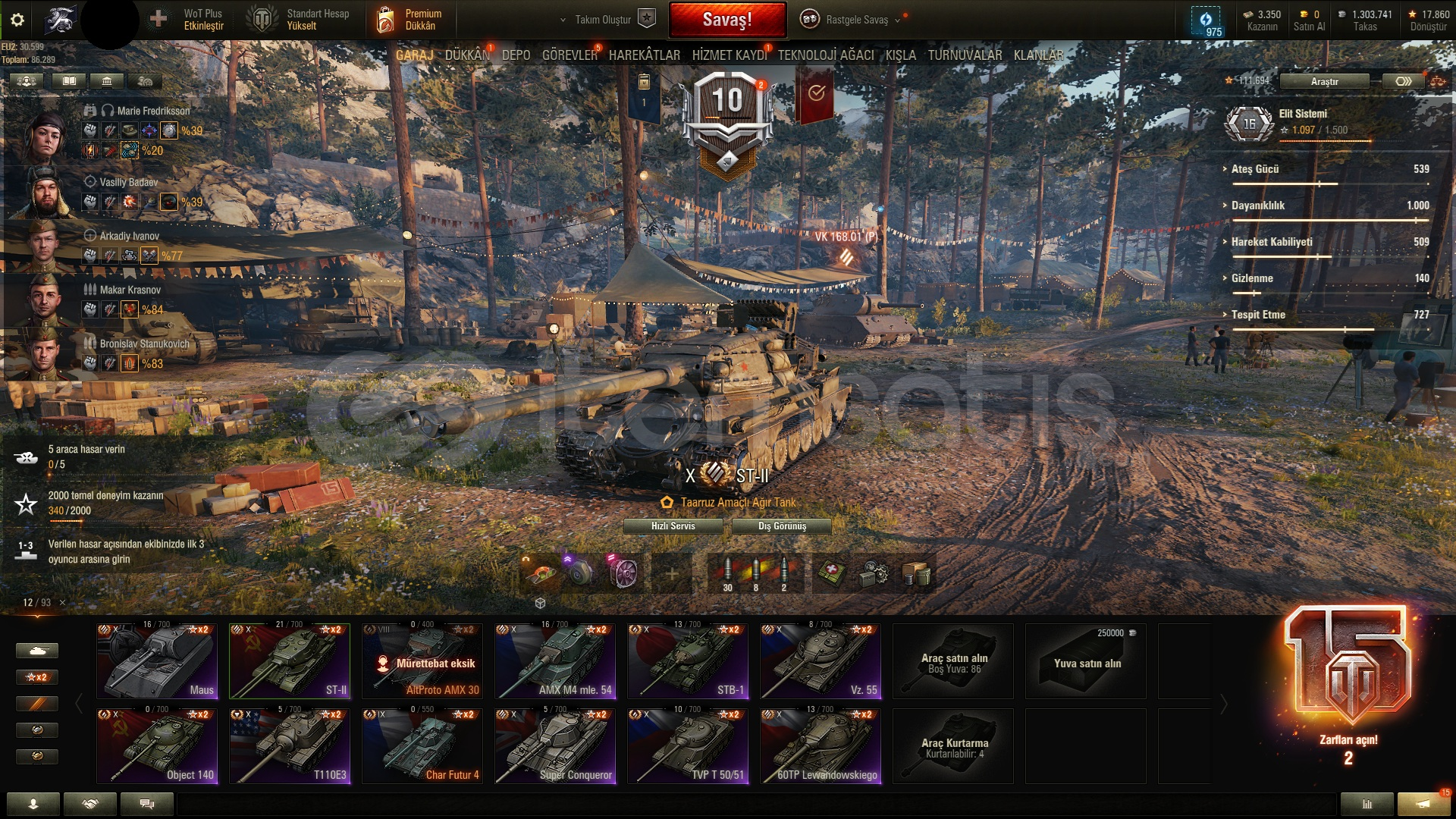Click the empty equipment slot plus
The height and width of the screenshot is (819, 1456).
point(671,573)
